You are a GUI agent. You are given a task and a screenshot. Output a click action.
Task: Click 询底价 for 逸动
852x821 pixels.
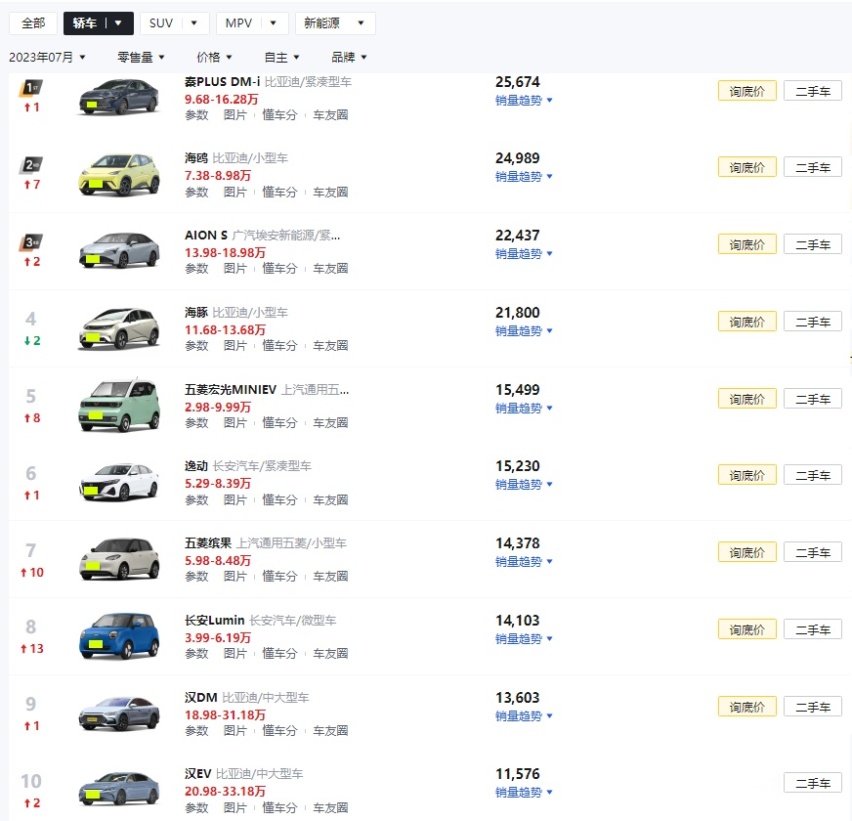747,475
